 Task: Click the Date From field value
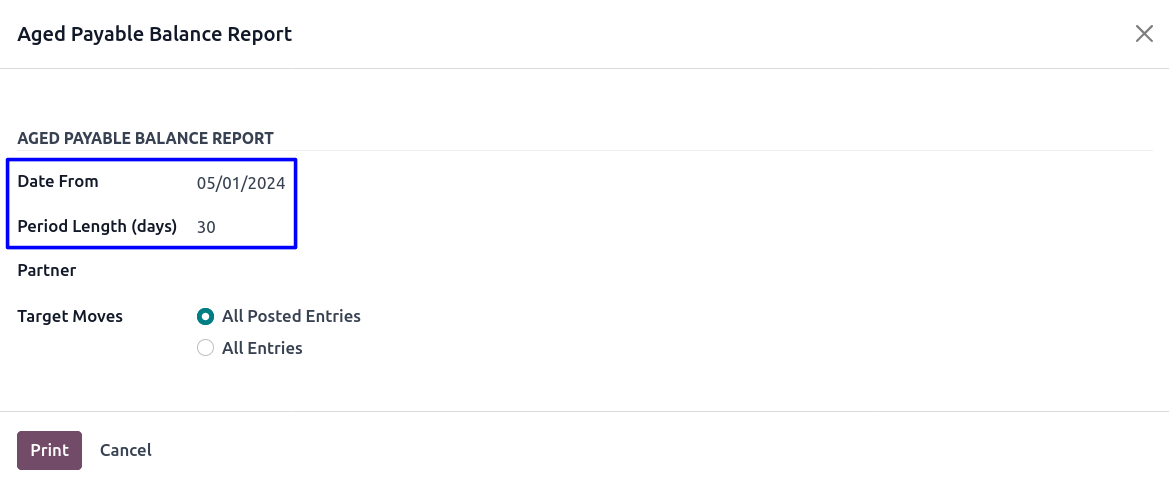[x=241, y=183]
